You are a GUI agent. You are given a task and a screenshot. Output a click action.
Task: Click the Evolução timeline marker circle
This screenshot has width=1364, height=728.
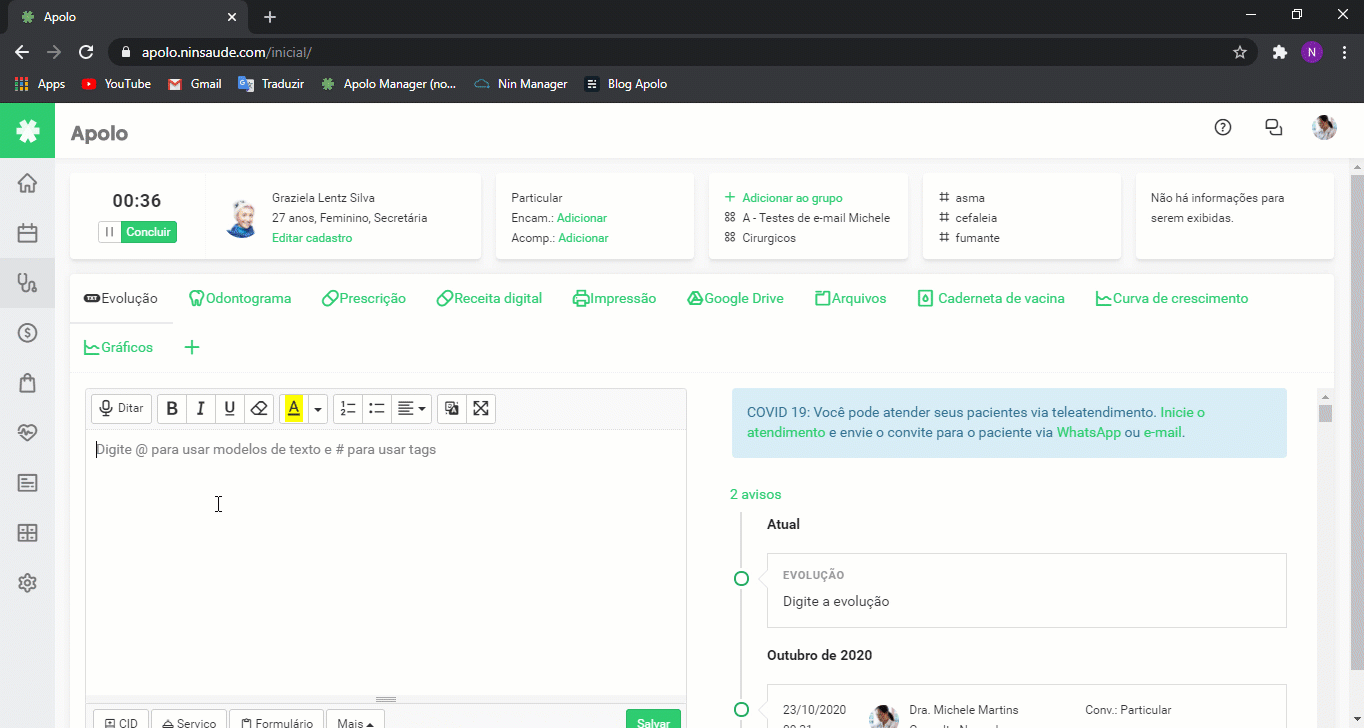(741, 578)
